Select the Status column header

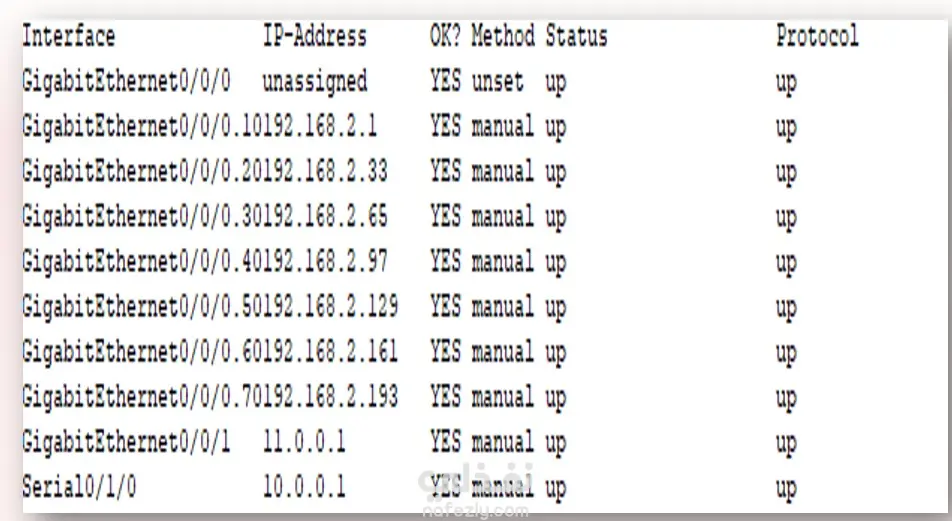576,38
